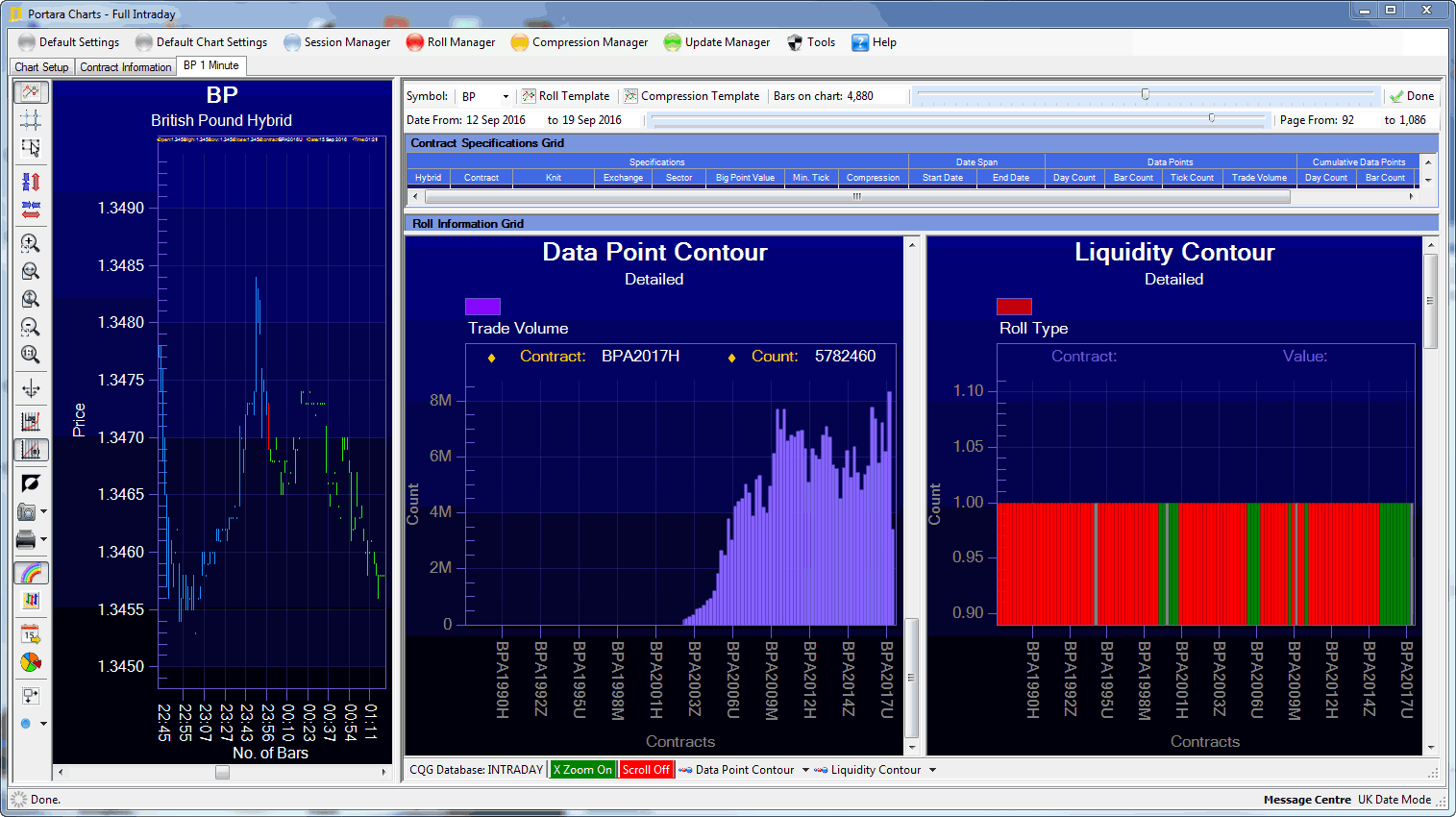This screenshot has width=1456, height=817.
Task: Open the camera snapshot dropdown arrow
Action: coord(43,512)
